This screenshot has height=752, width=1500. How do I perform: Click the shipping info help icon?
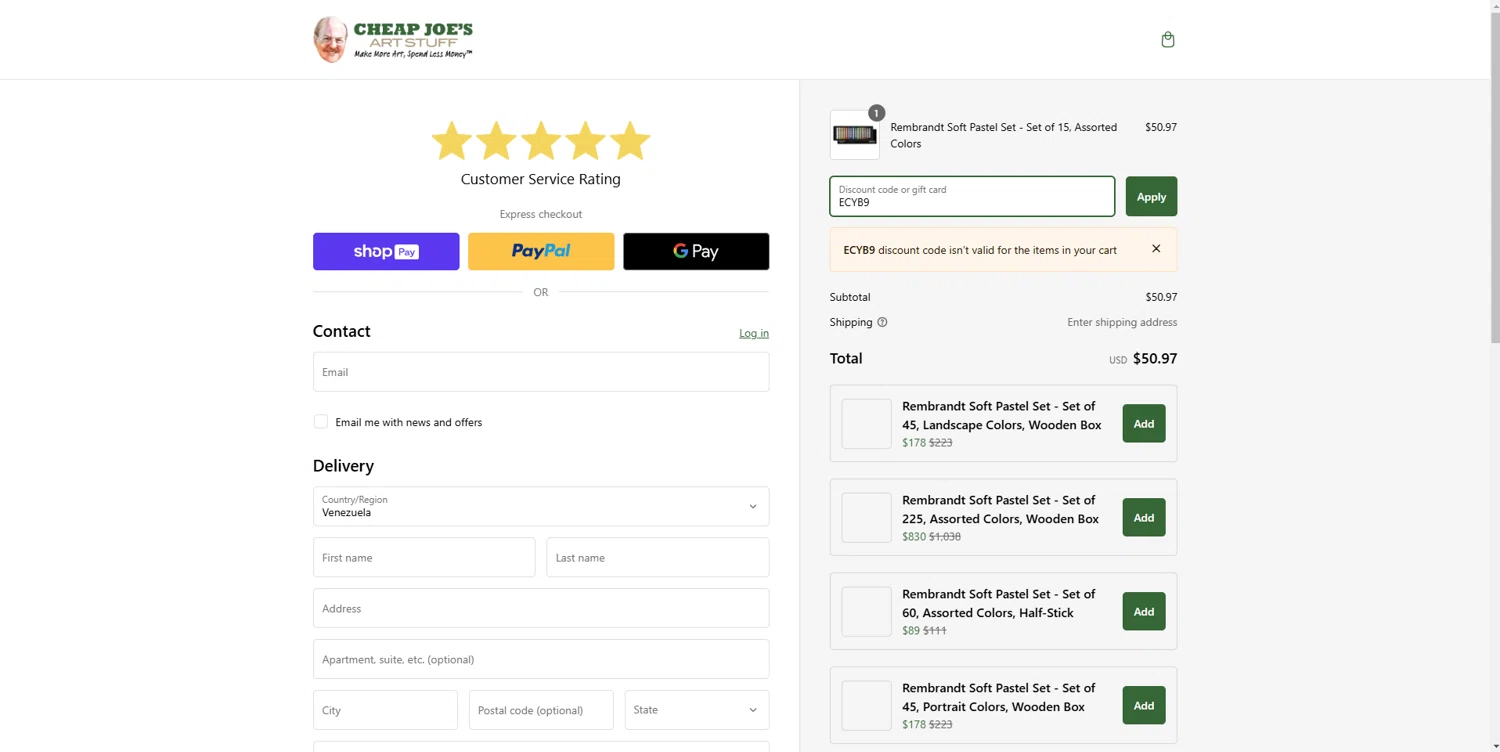tap(882, 322)
